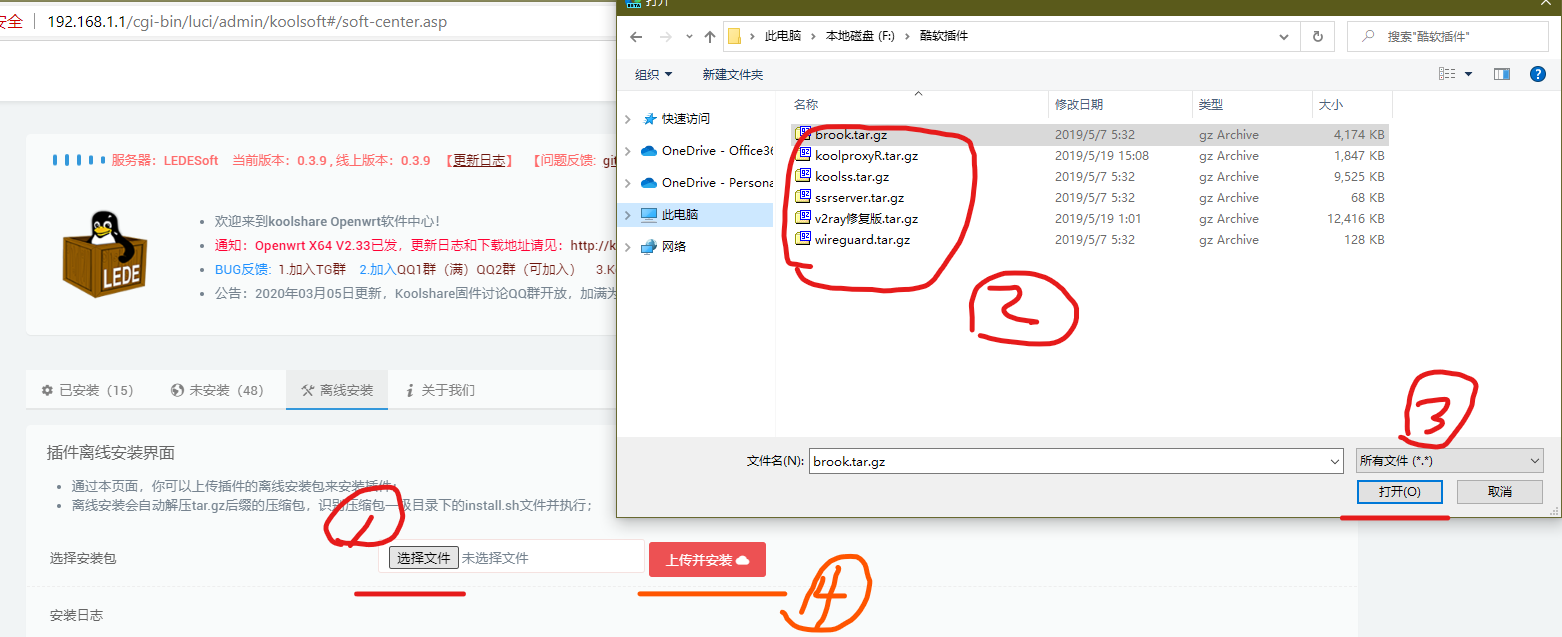Refresh the file dialog folder view
This screenshot has height=637, width=1562.
click(1317, 36)
